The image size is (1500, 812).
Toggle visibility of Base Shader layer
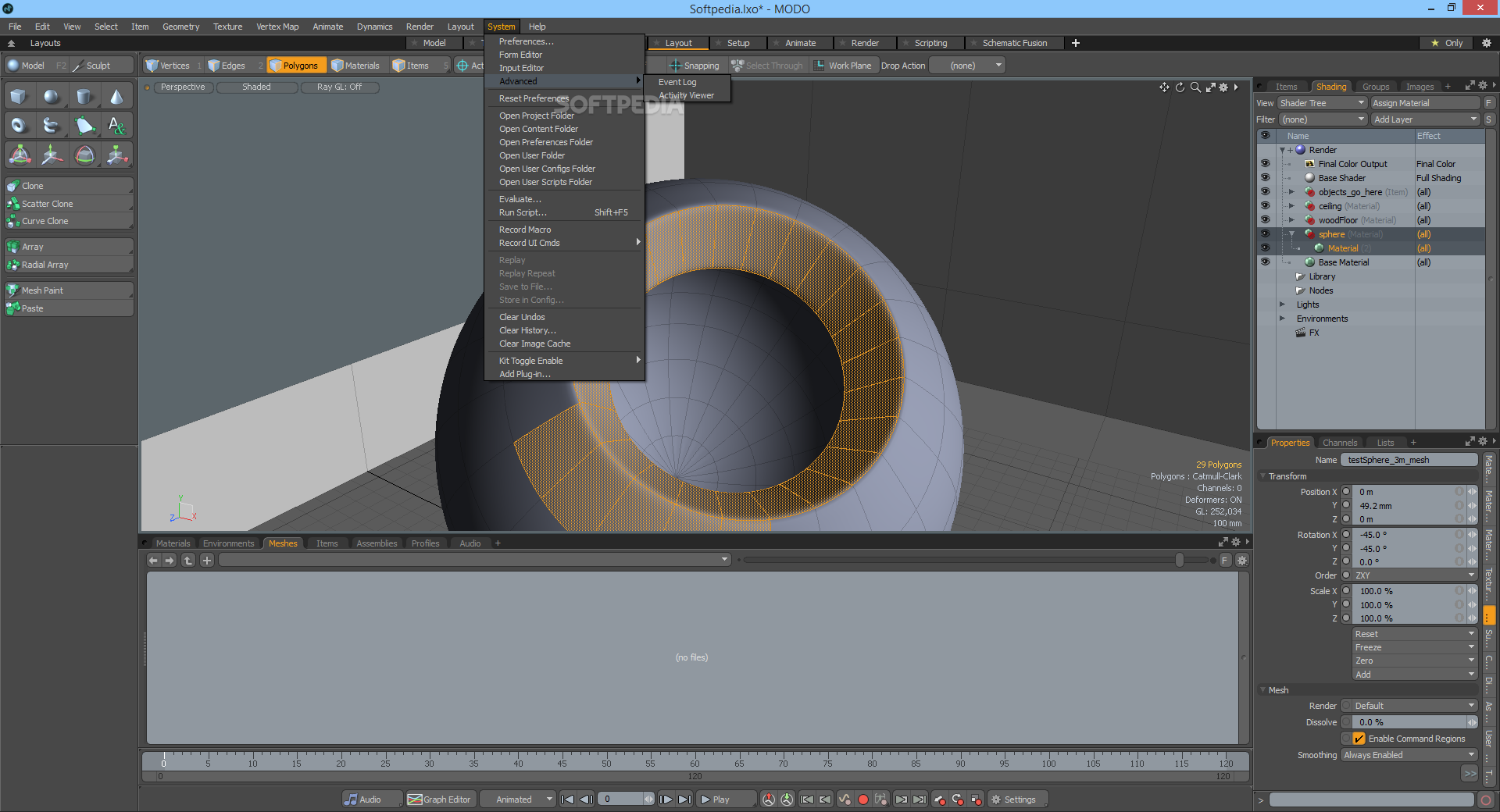(1265, 178)
